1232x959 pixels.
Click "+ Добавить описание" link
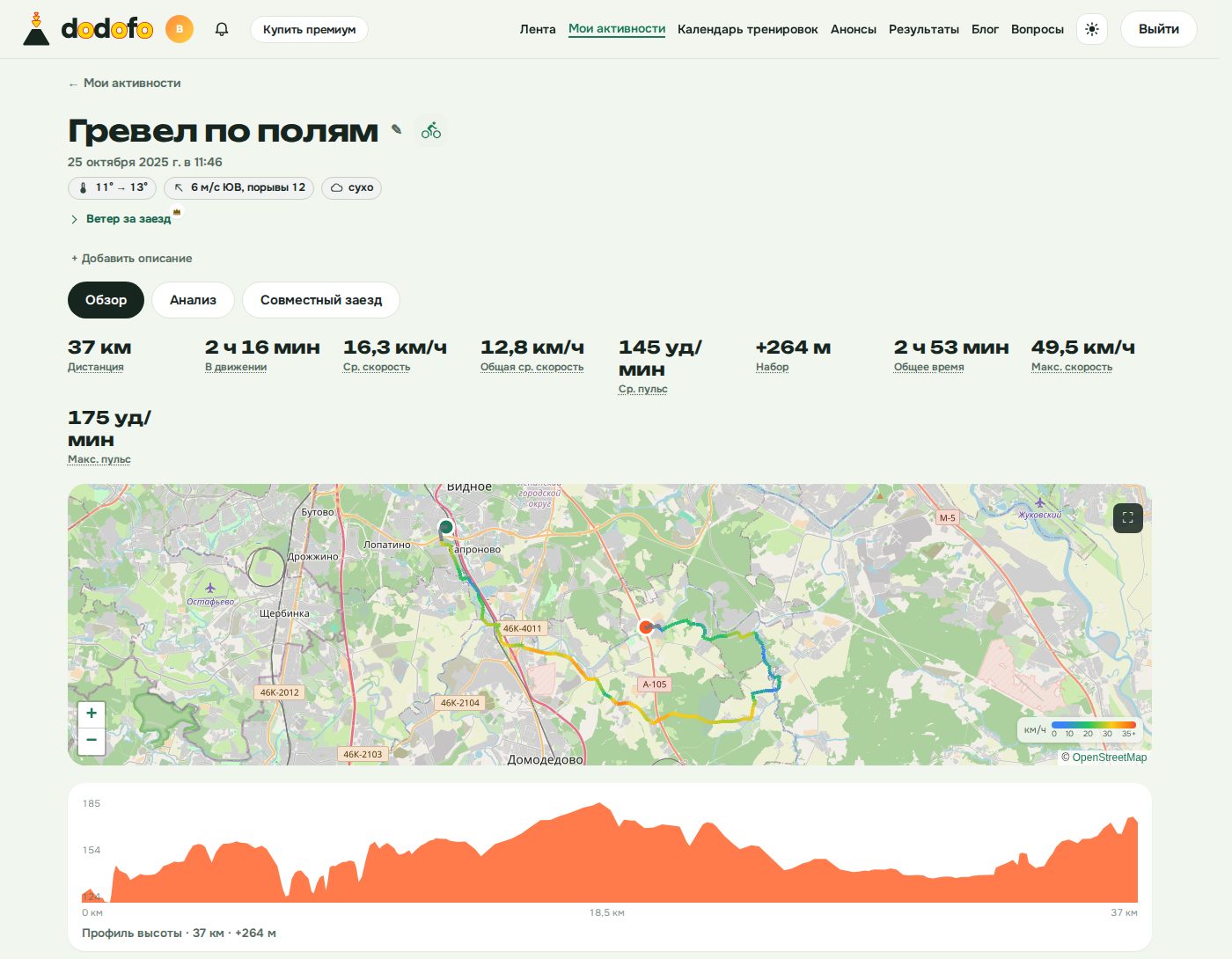131,258
